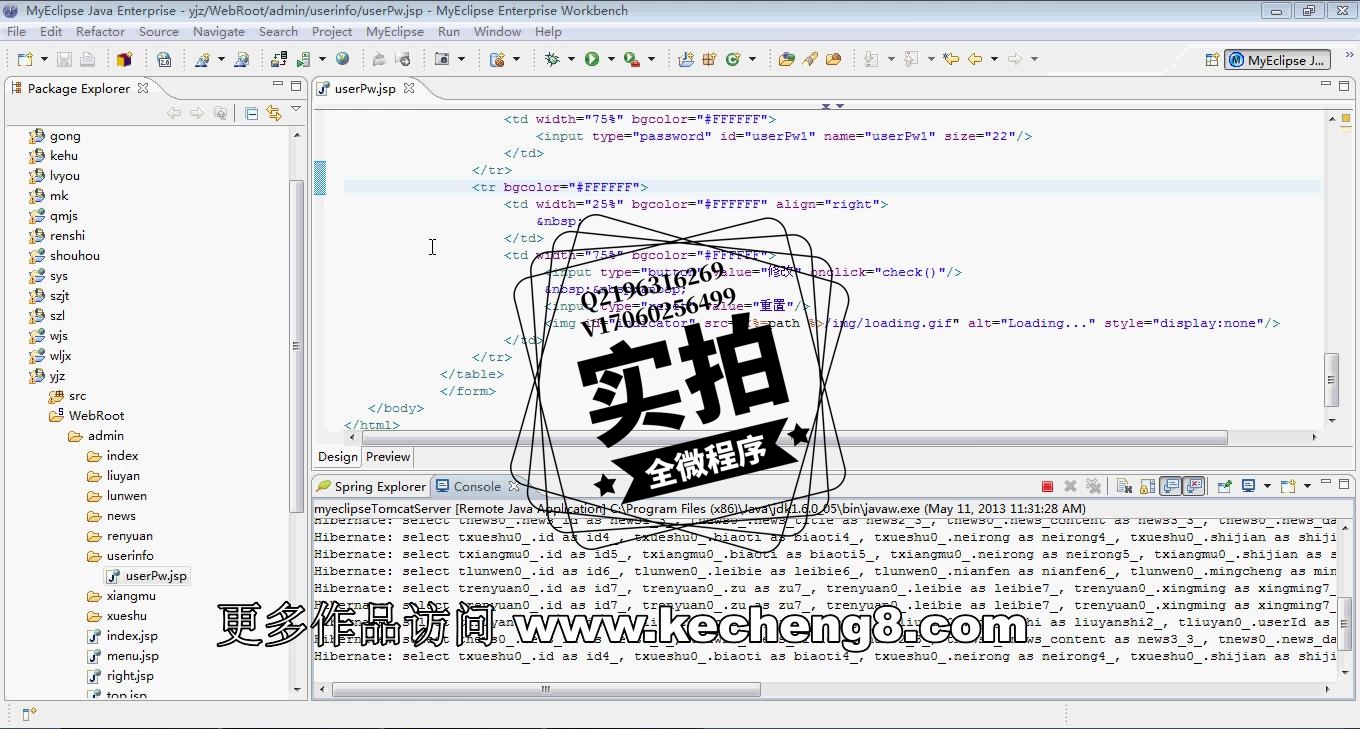Click the Remove All Terminated Launches icon
The image size is (1360, 729).
point(1093,486)
